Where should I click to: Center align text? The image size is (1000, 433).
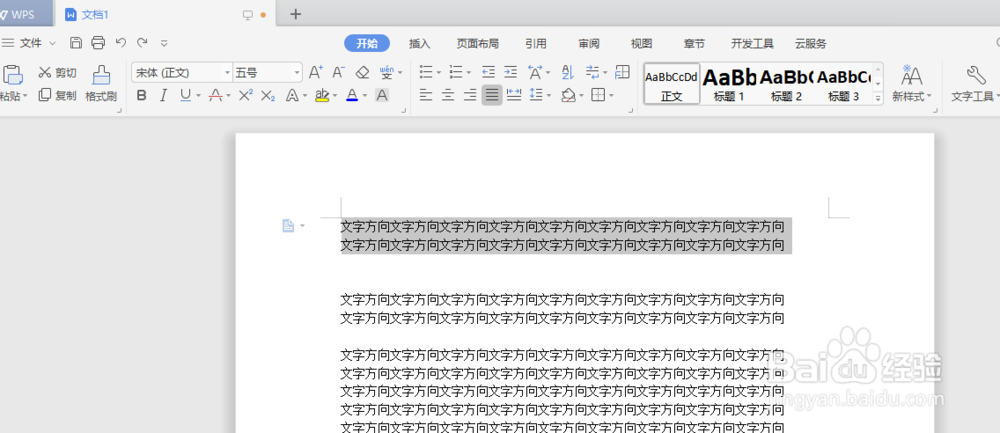[x=448, y=96]
